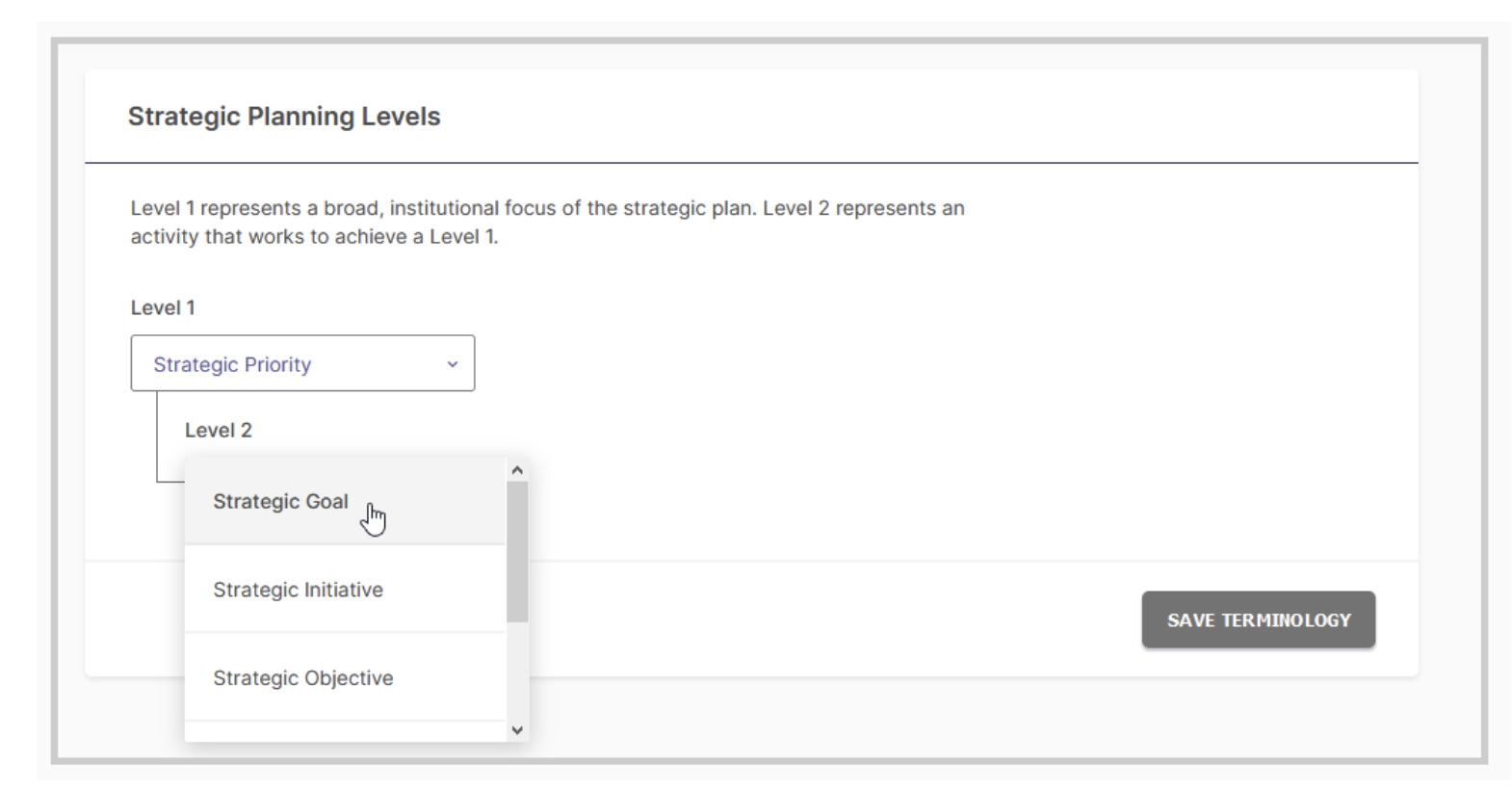The width and height of the screenshot is (1512, 792).
Task: Click the dropdown list scrollbar thumb
Action: [x=517, y=552]
